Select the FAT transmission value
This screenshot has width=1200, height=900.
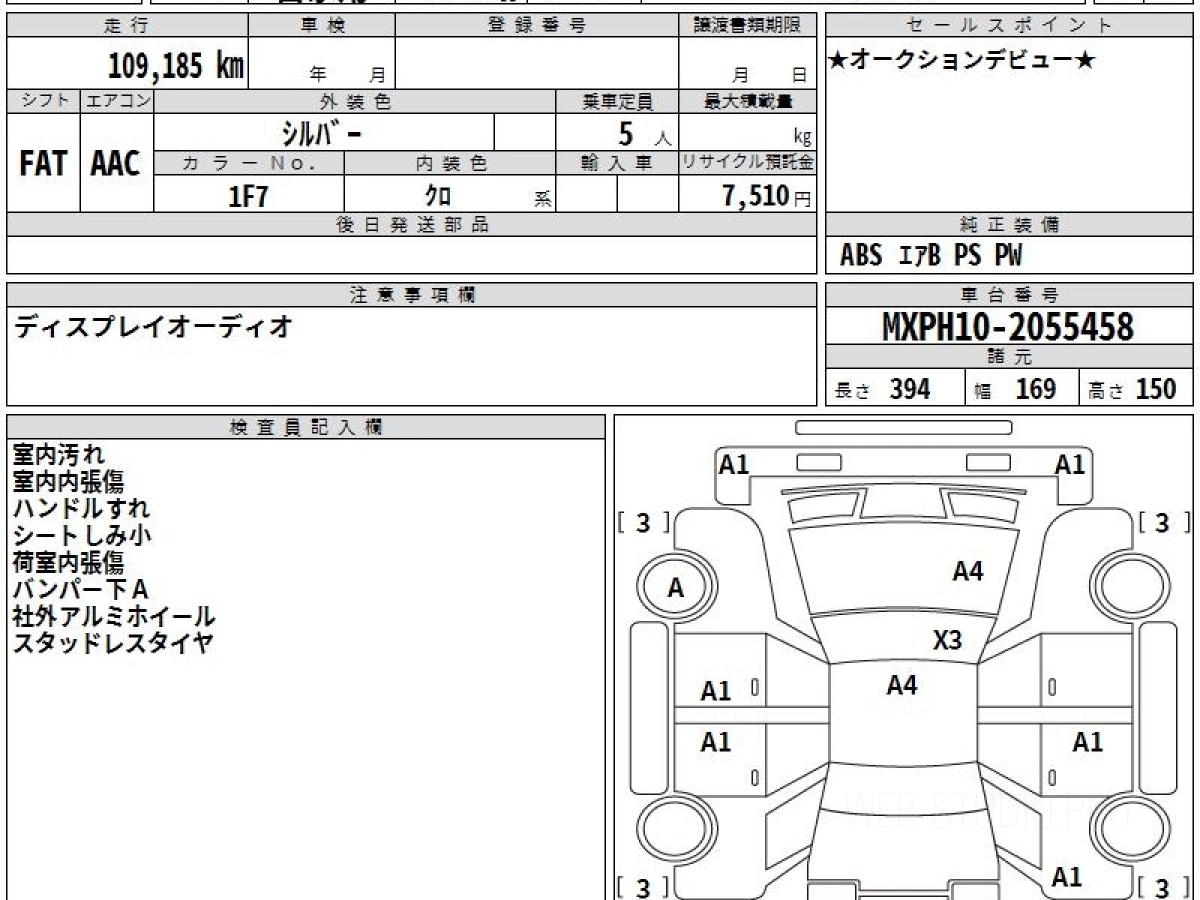point(43,163)
